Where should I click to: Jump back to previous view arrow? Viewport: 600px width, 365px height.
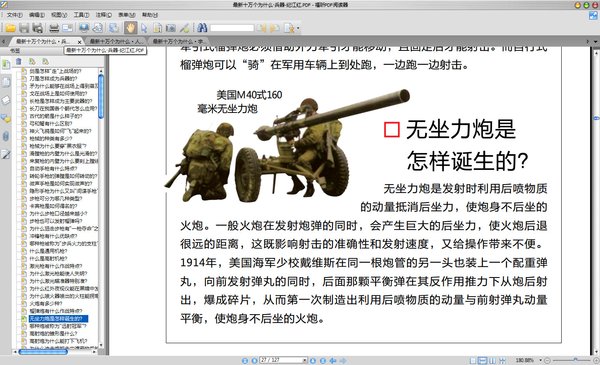coord(333,360)
